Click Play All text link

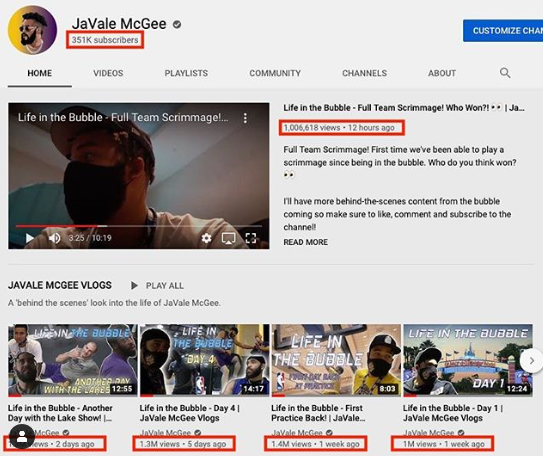[x=164, y=286]
